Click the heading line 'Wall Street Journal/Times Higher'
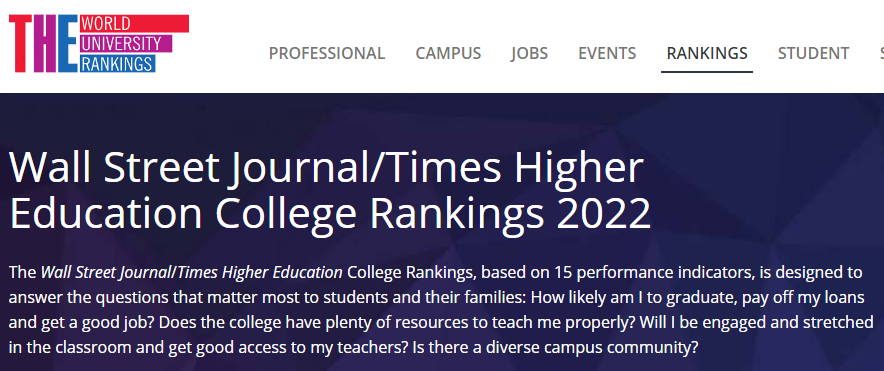The height and width of the screenshot is (371, 884). click(x=326, y=167)
